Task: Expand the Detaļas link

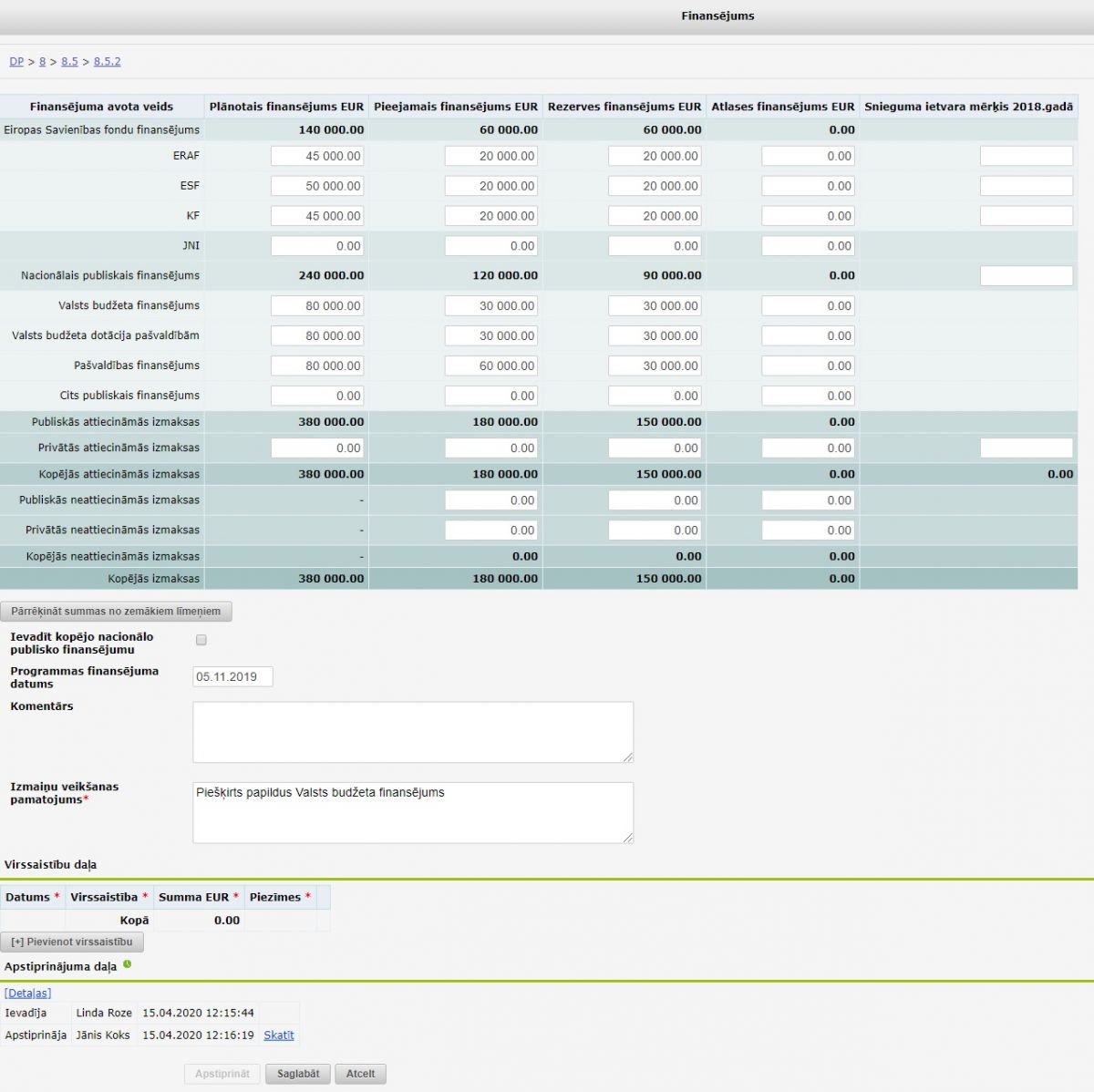Action: [x=27, y=993]
